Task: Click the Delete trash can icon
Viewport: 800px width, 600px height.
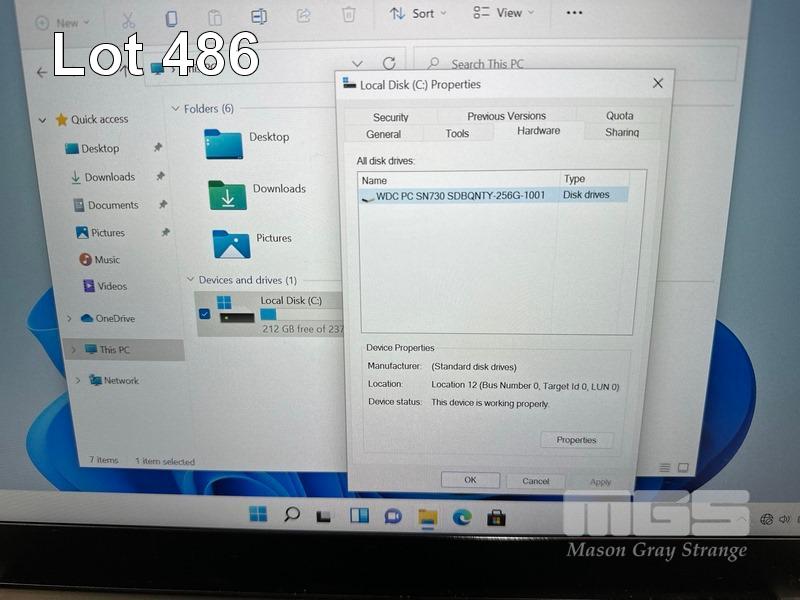Action: point(348,15)
